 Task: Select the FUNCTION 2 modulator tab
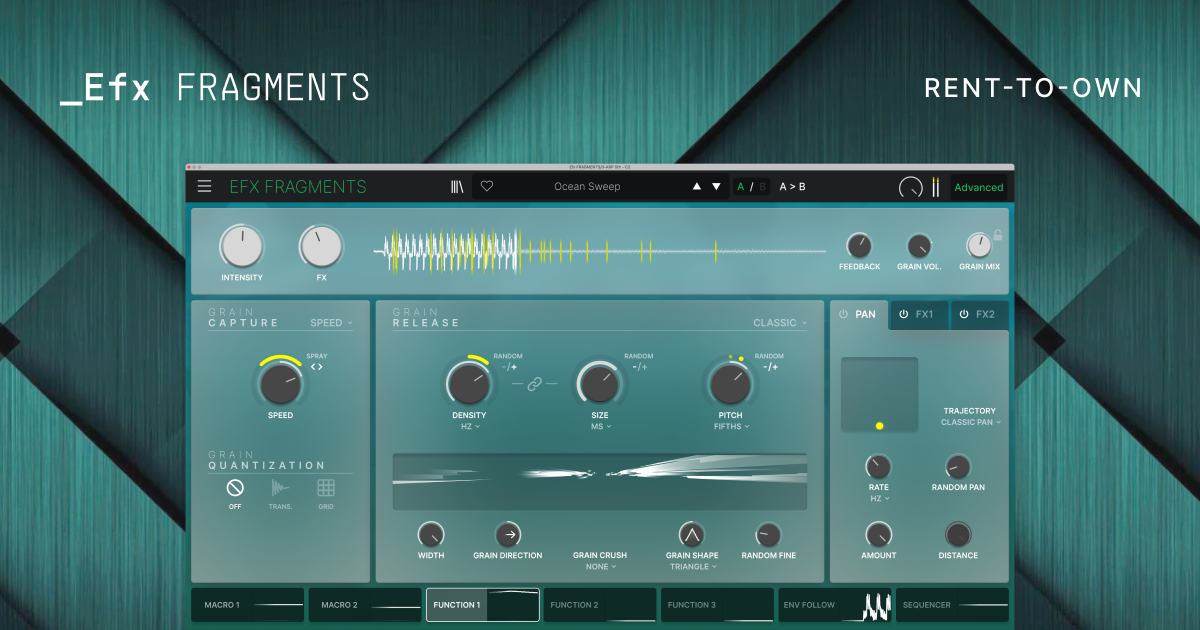pyautogui.click(x=600, y=605)
